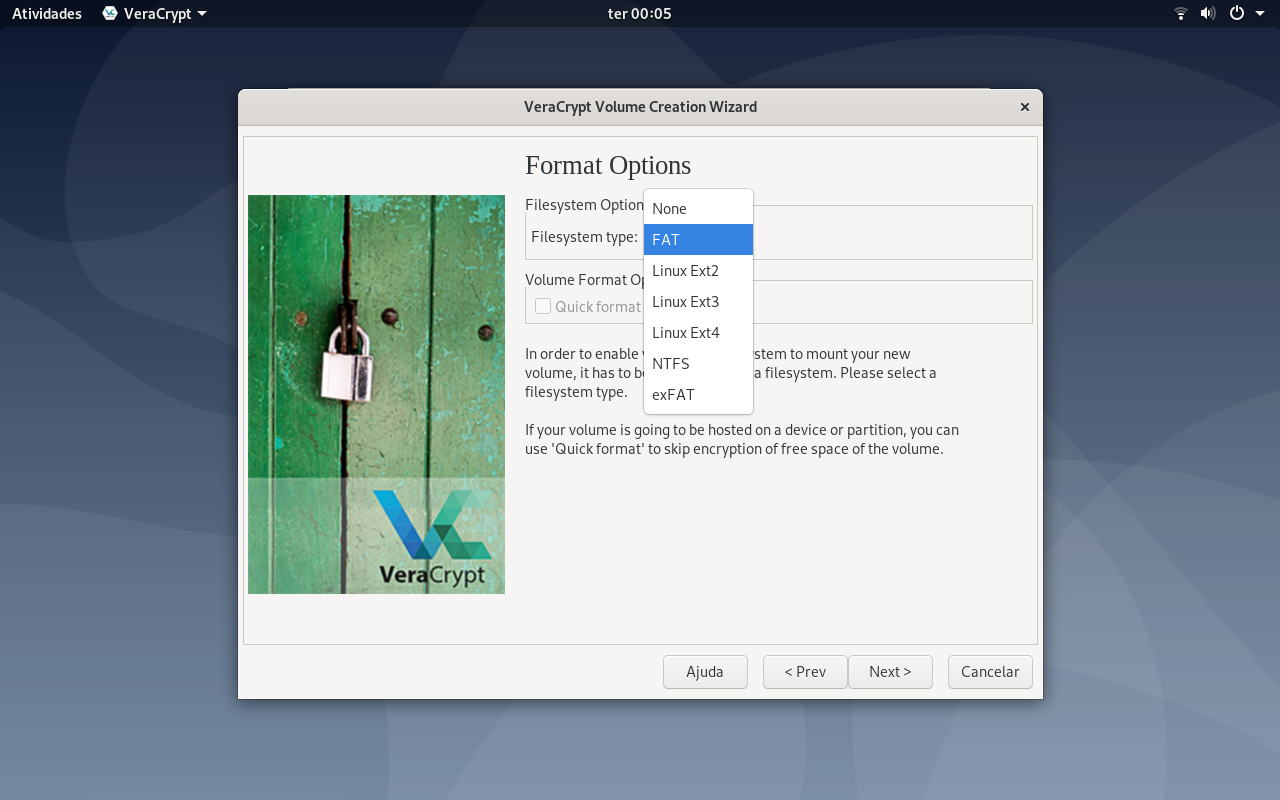The width and height of the screenshot is (1280, 800).
Task: Click the Wi-Fi network status icon
Action: coord(1181,14)
